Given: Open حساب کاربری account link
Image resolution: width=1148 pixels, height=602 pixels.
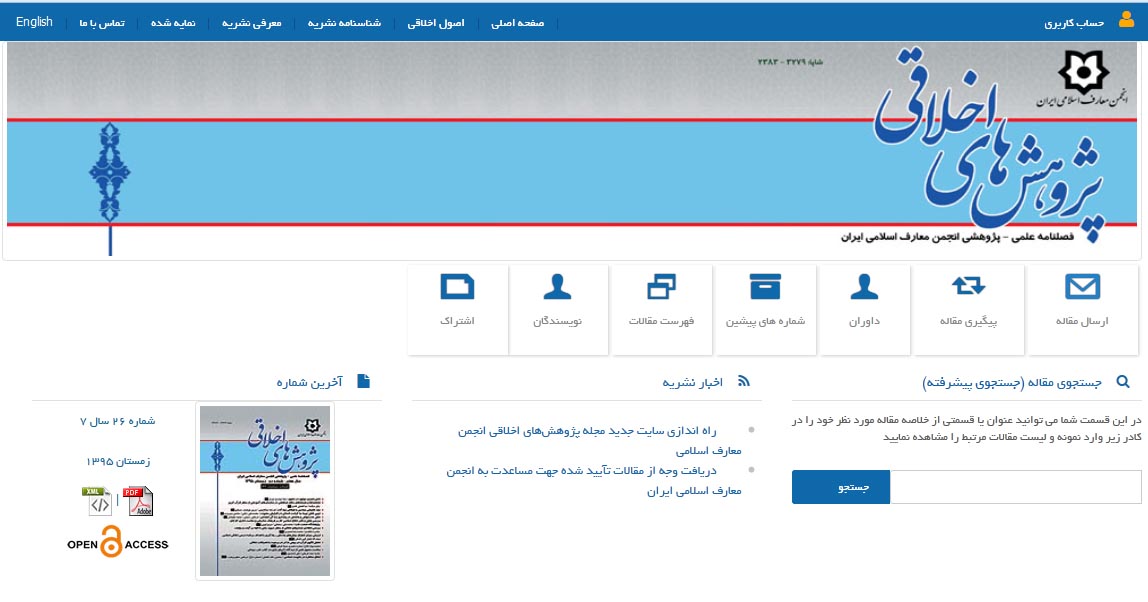Looking at the screenshot, I should click(1074, 23).
